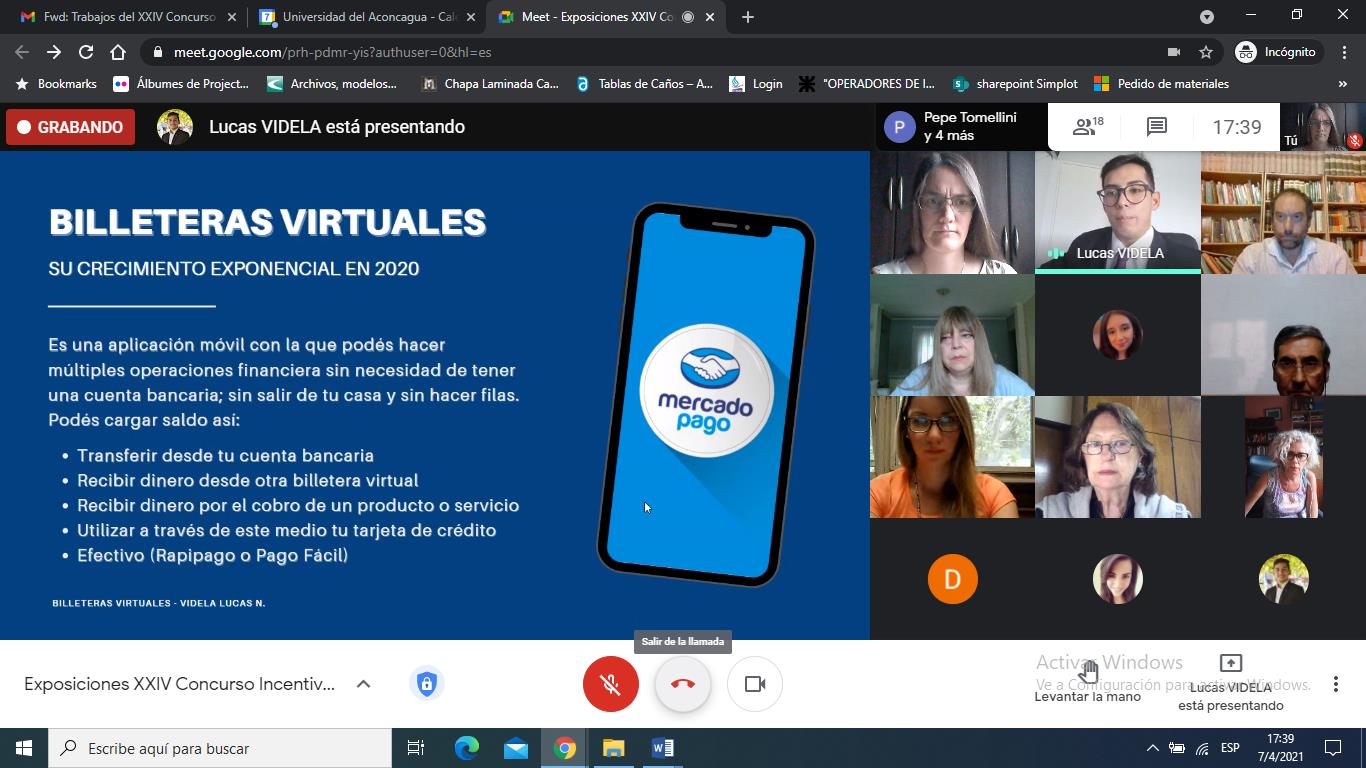Show hidden system tray icons
1366x768 pixels.
coord(1152,748)
